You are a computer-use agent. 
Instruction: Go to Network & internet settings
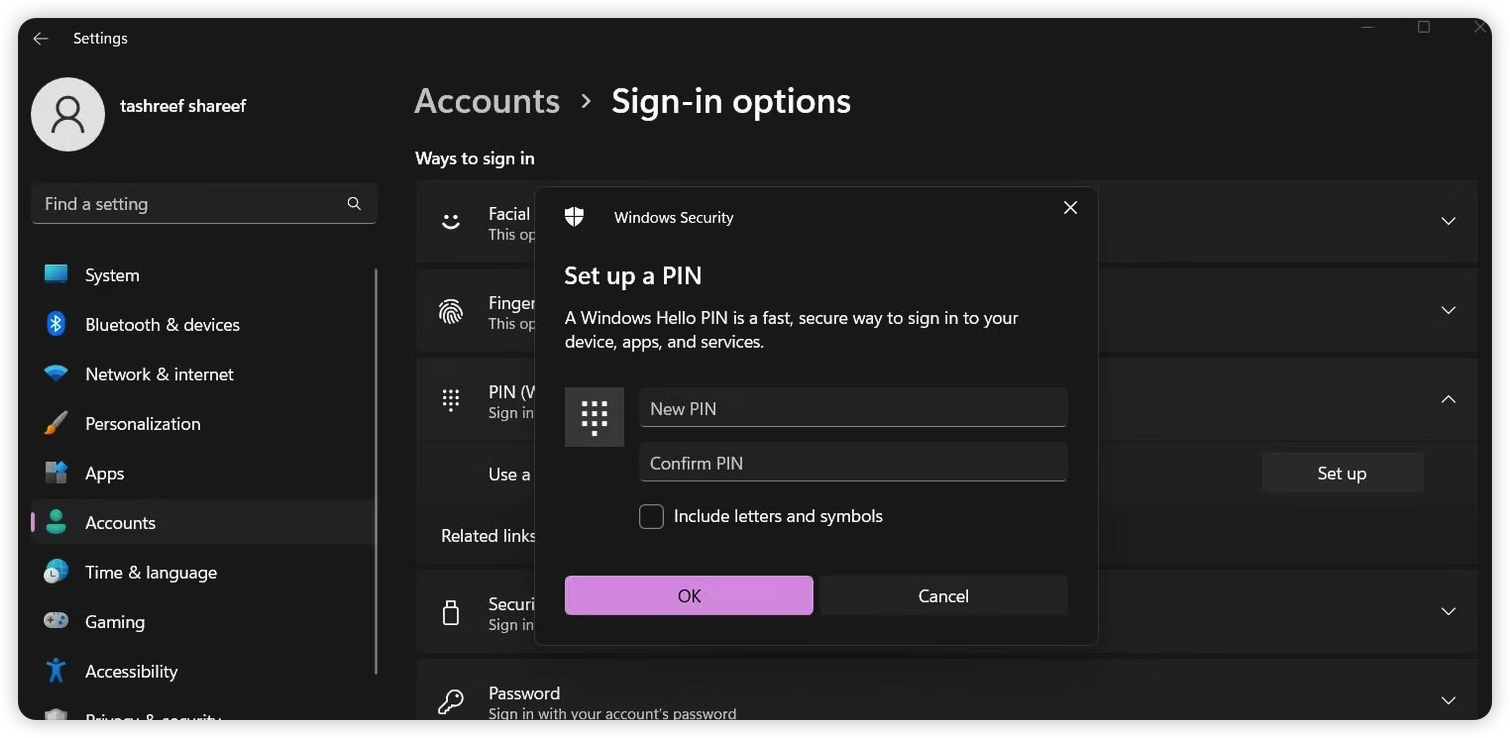(x=204, y=374)
